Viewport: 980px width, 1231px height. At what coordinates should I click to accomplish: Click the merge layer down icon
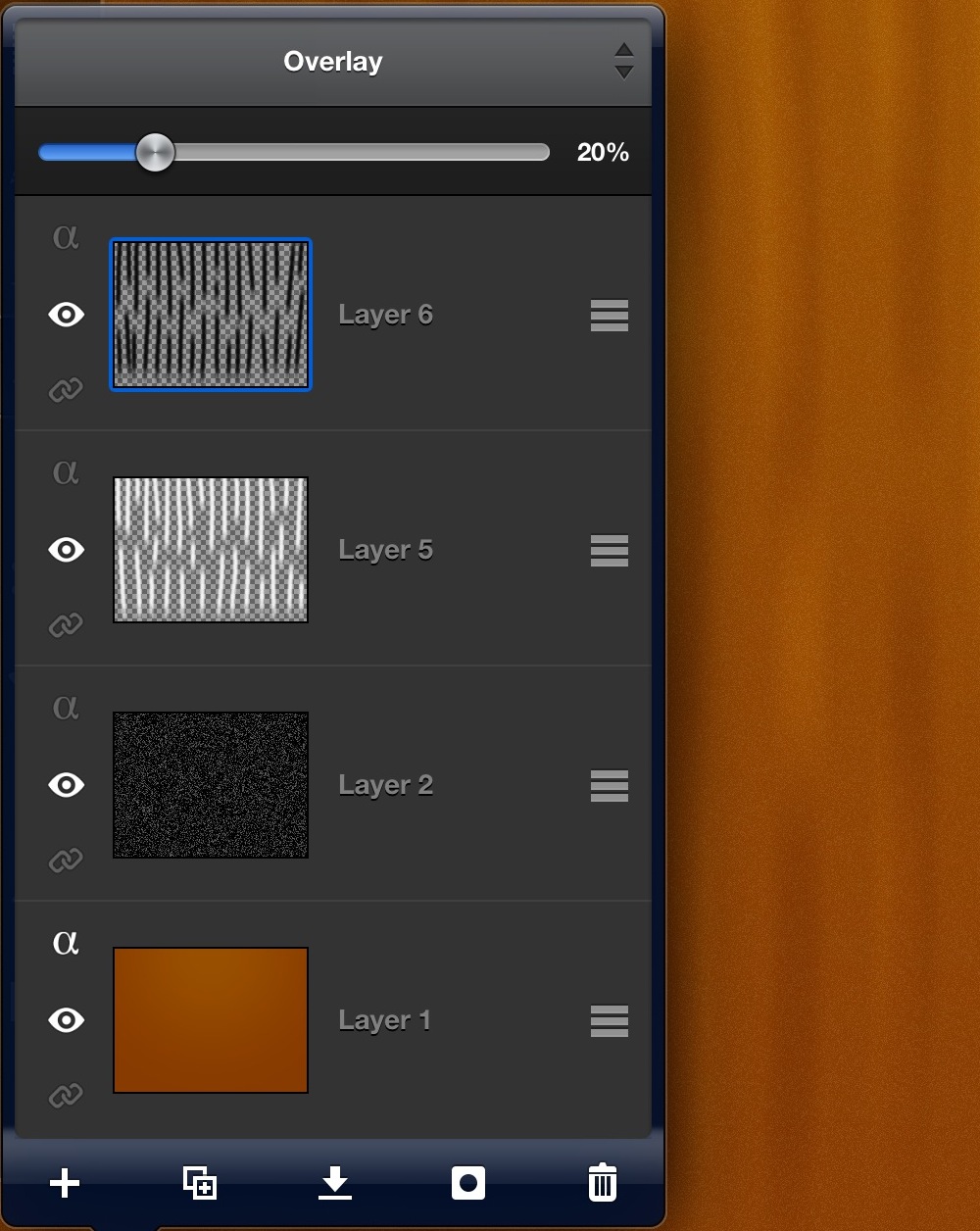[x=335, y=1183]
